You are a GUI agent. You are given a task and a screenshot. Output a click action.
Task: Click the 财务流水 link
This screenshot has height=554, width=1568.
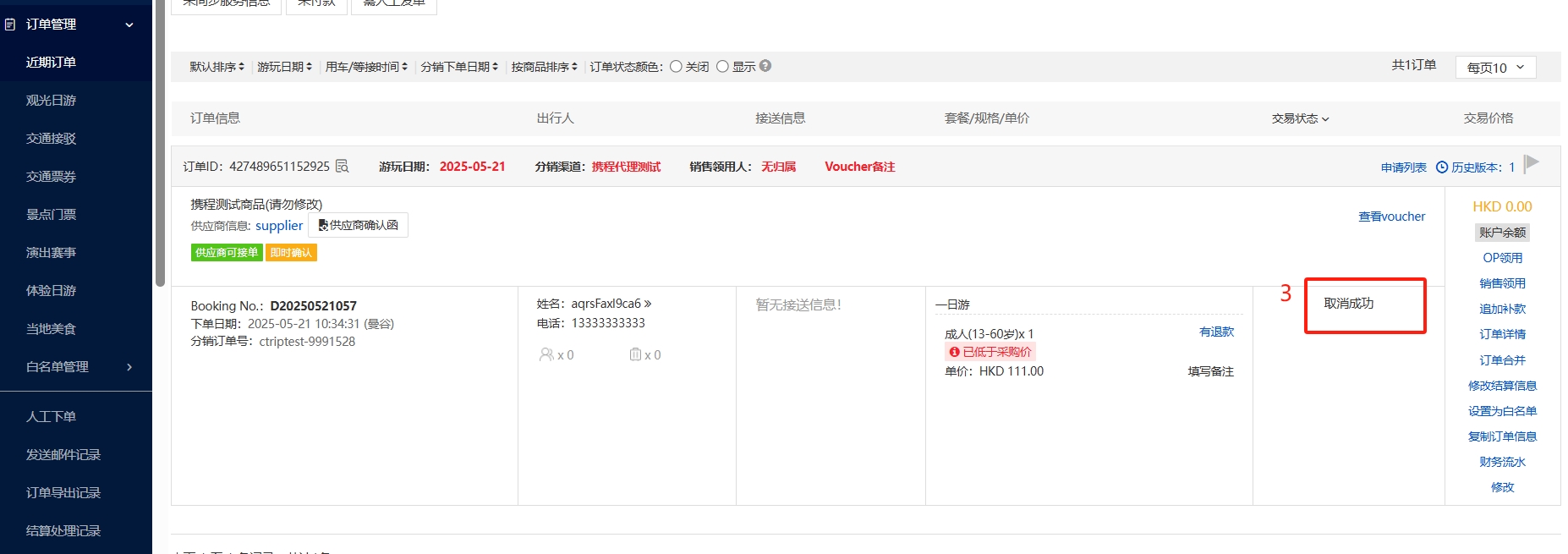click(1502, 462)
